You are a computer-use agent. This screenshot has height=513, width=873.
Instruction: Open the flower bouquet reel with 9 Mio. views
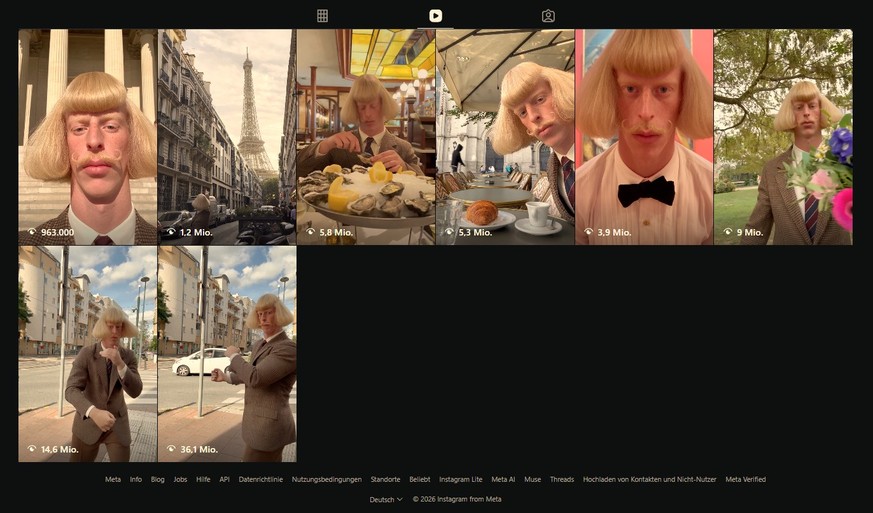tap(783, 137)
